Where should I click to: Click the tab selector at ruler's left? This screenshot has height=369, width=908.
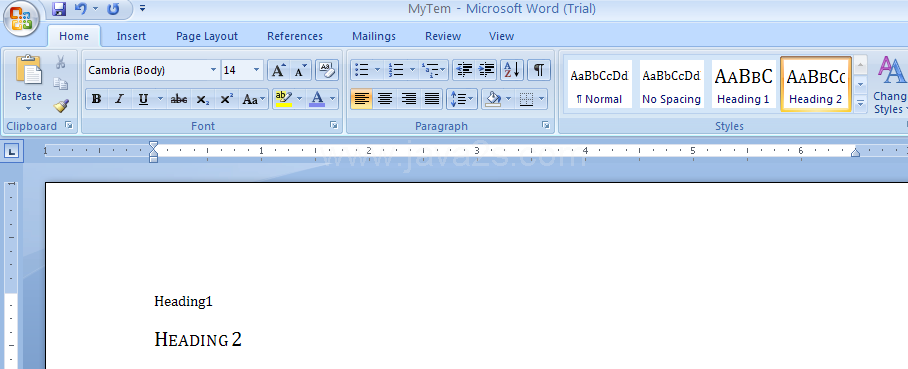[12, 152]
